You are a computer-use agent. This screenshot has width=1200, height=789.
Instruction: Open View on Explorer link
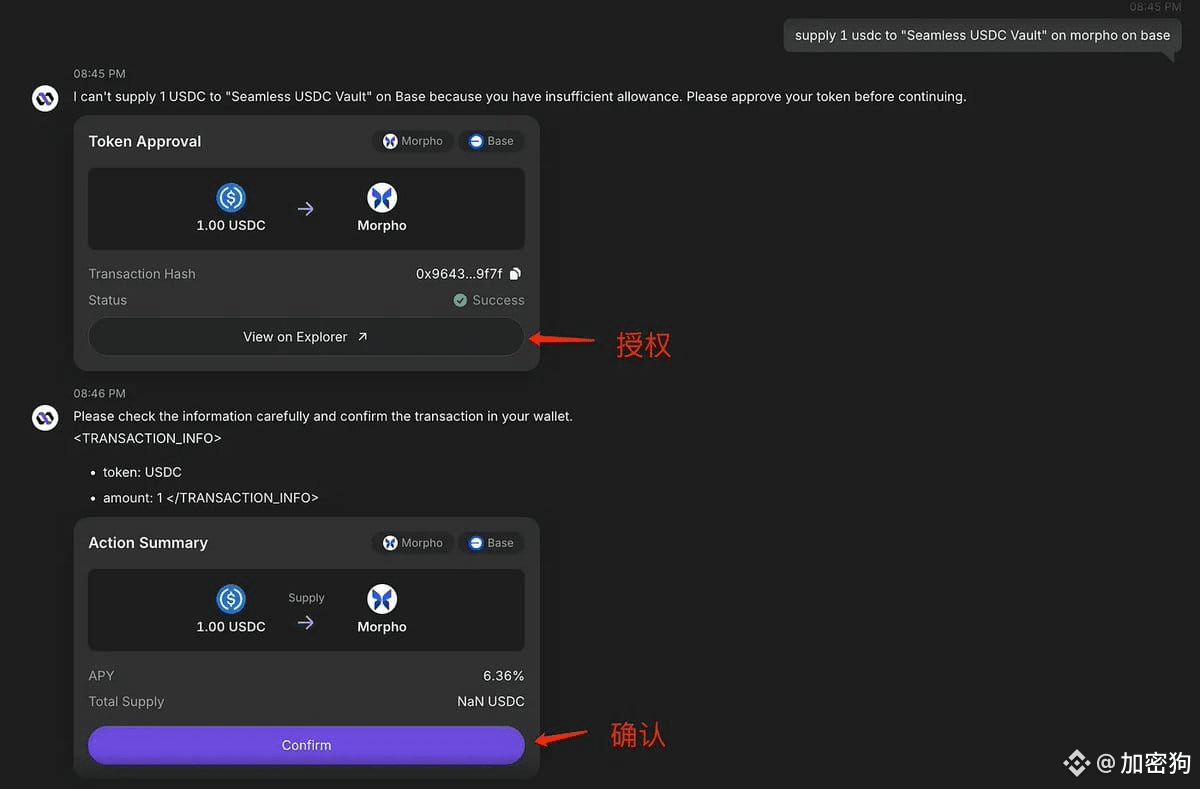point(306,337)
